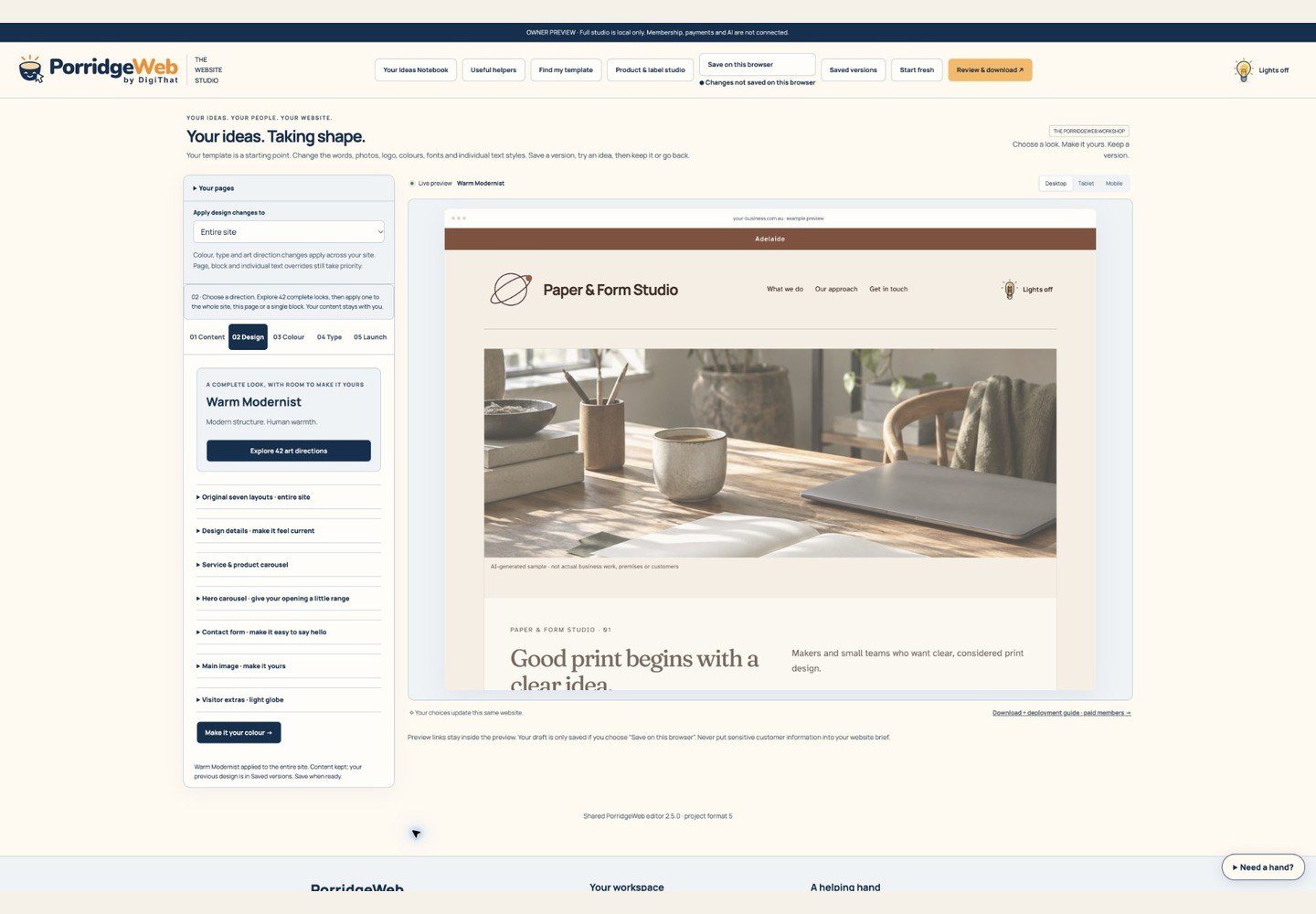Select Desktop preview mode
The height and width of the screenshot is (914, 1316).
[x=1056, y=184]
